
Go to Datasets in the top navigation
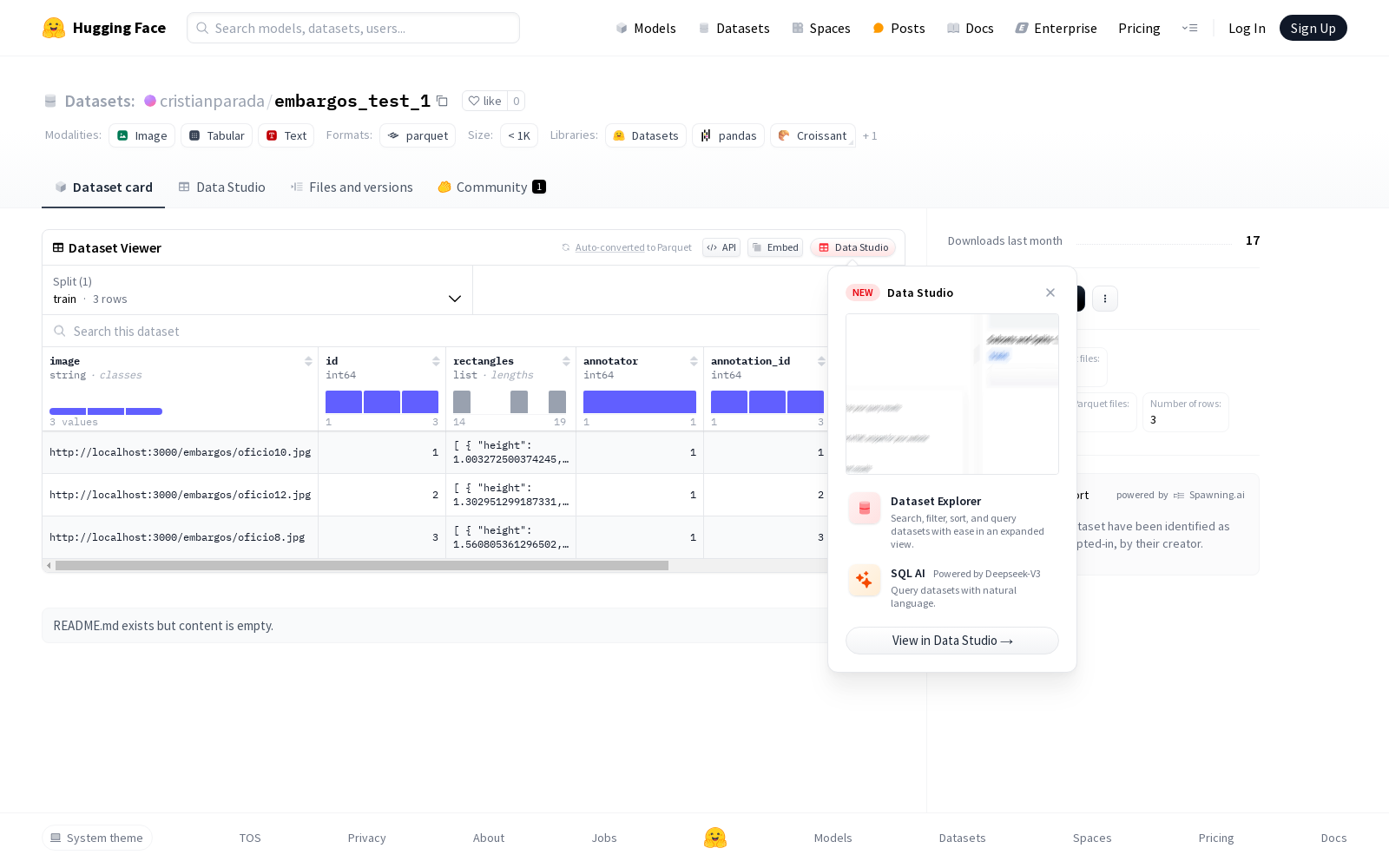[x=734, y=28]
